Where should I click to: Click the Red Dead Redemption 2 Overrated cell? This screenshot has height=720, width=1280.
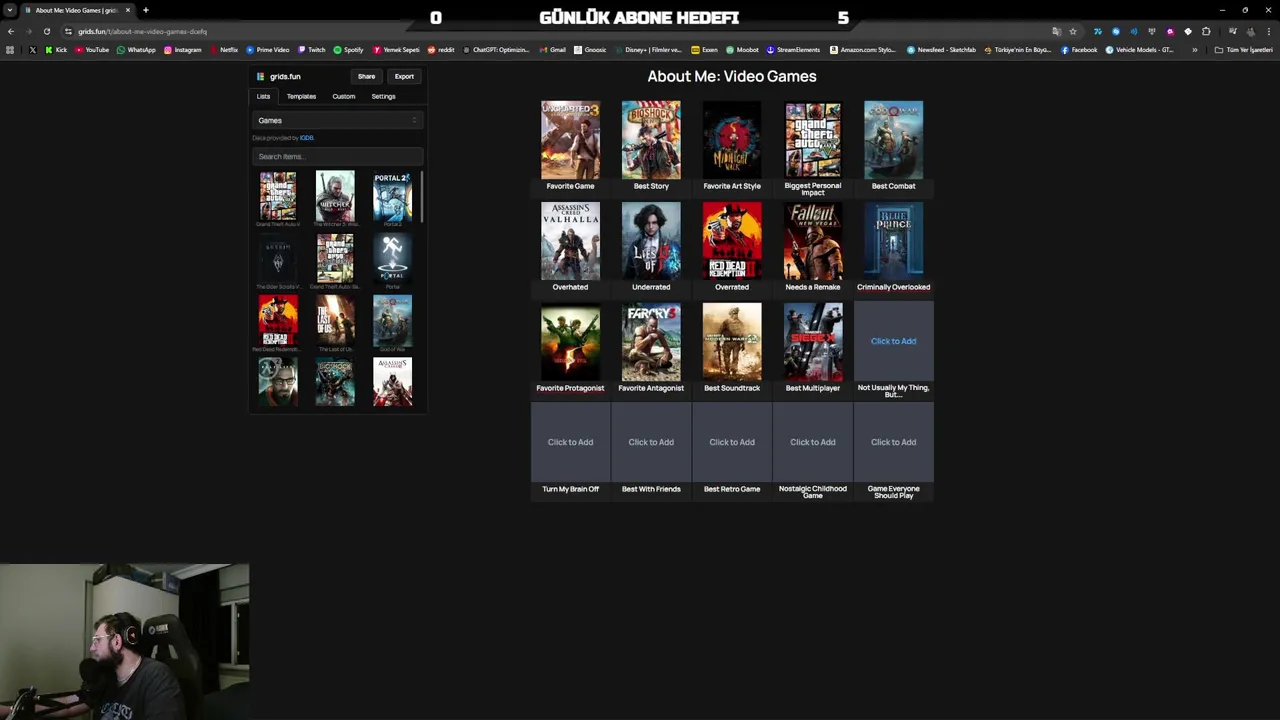pyautogui.click(x=732, y=241)
